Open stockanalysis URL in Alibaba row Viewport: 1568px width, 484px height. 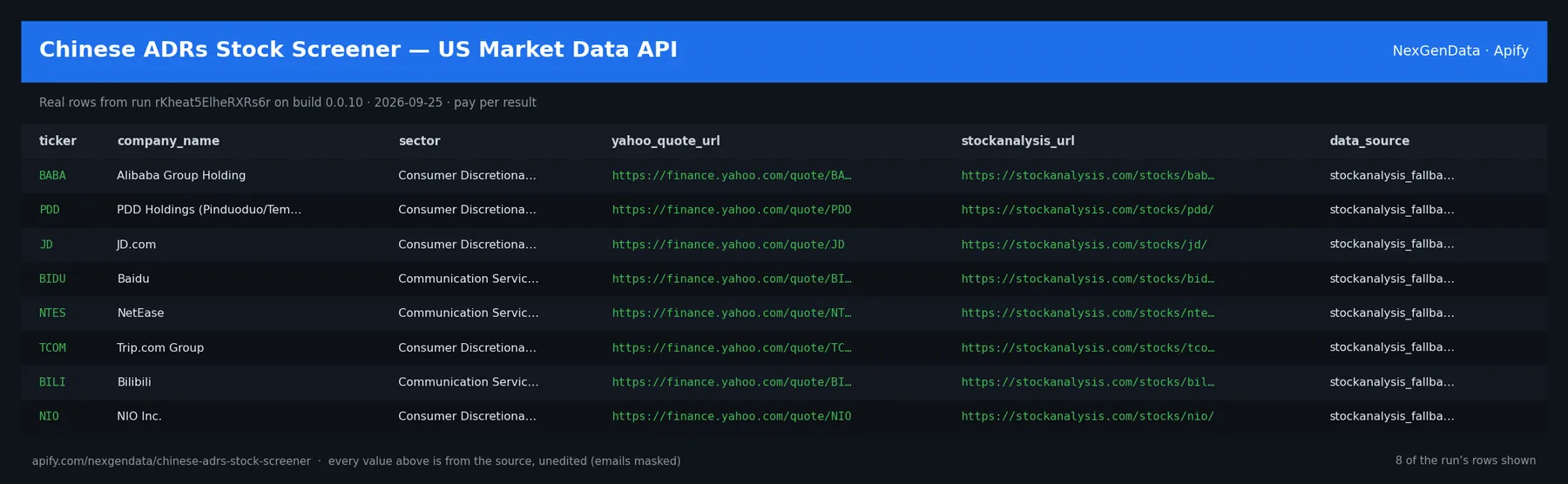tap(1087, 176)
